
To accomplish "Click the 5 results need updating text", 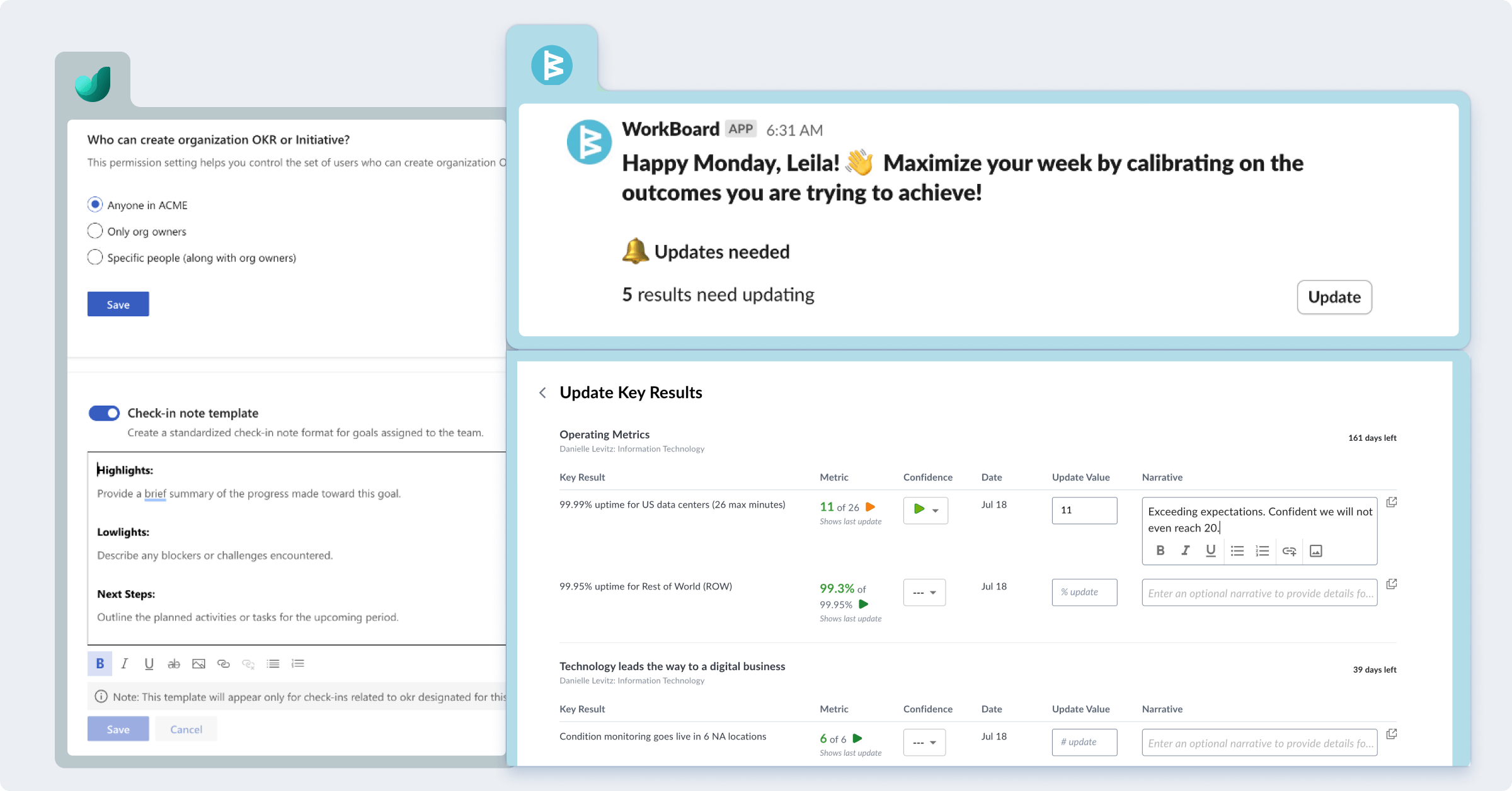I will click(x=718, y=295).
